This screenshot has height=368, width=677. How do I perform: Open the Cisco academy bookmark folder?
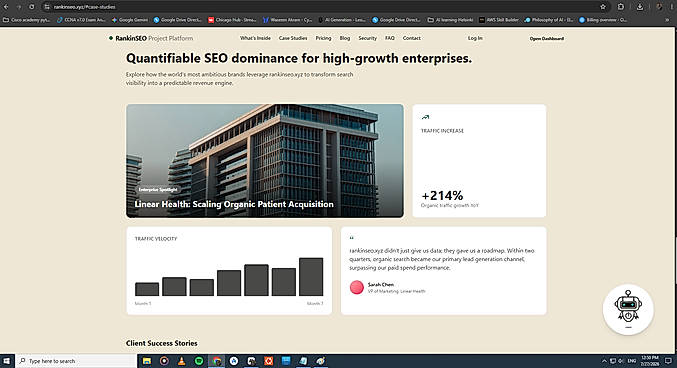point(27,20)
